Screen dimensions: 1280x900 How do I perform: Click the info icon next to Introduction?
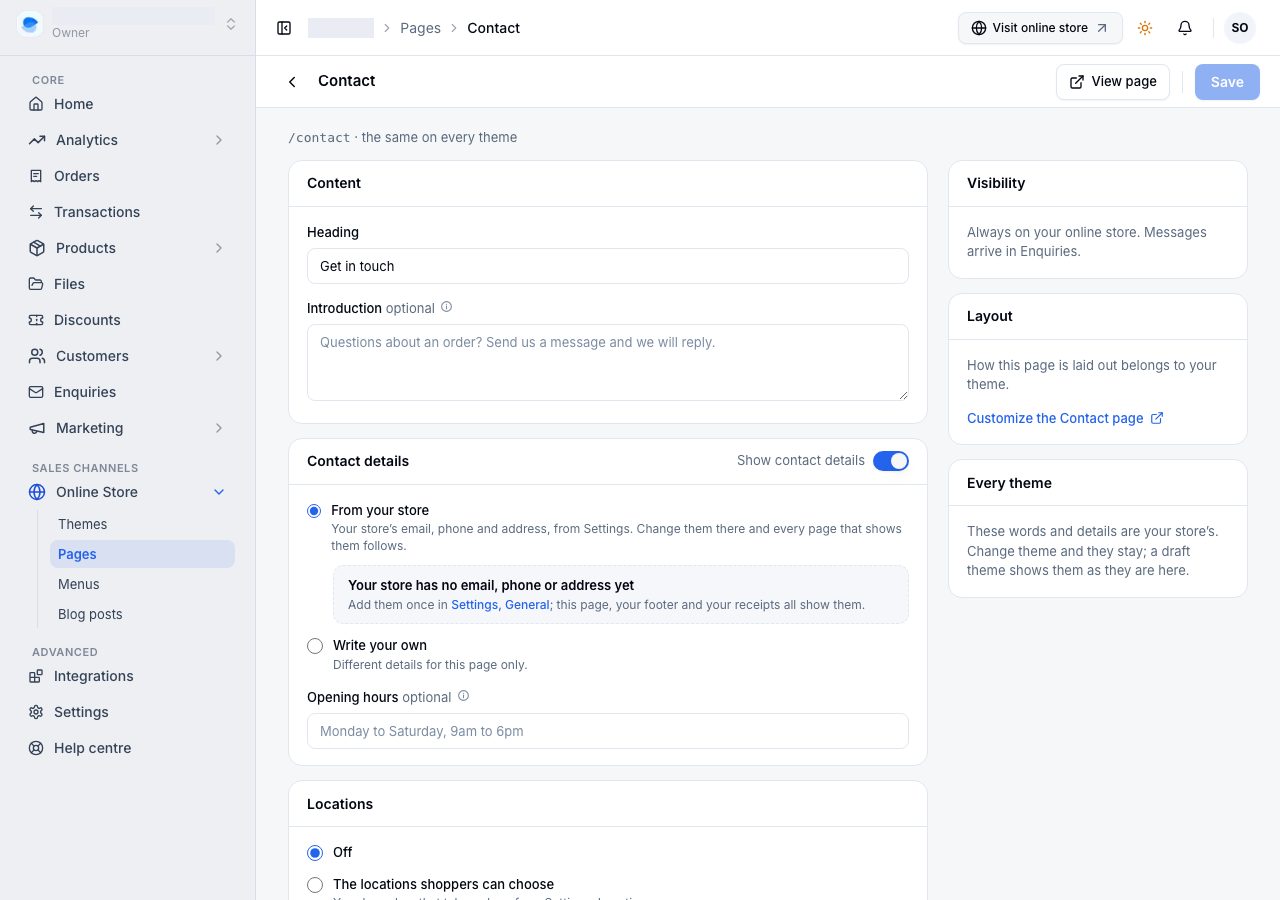pyautogui.click(x=447, y=307)
